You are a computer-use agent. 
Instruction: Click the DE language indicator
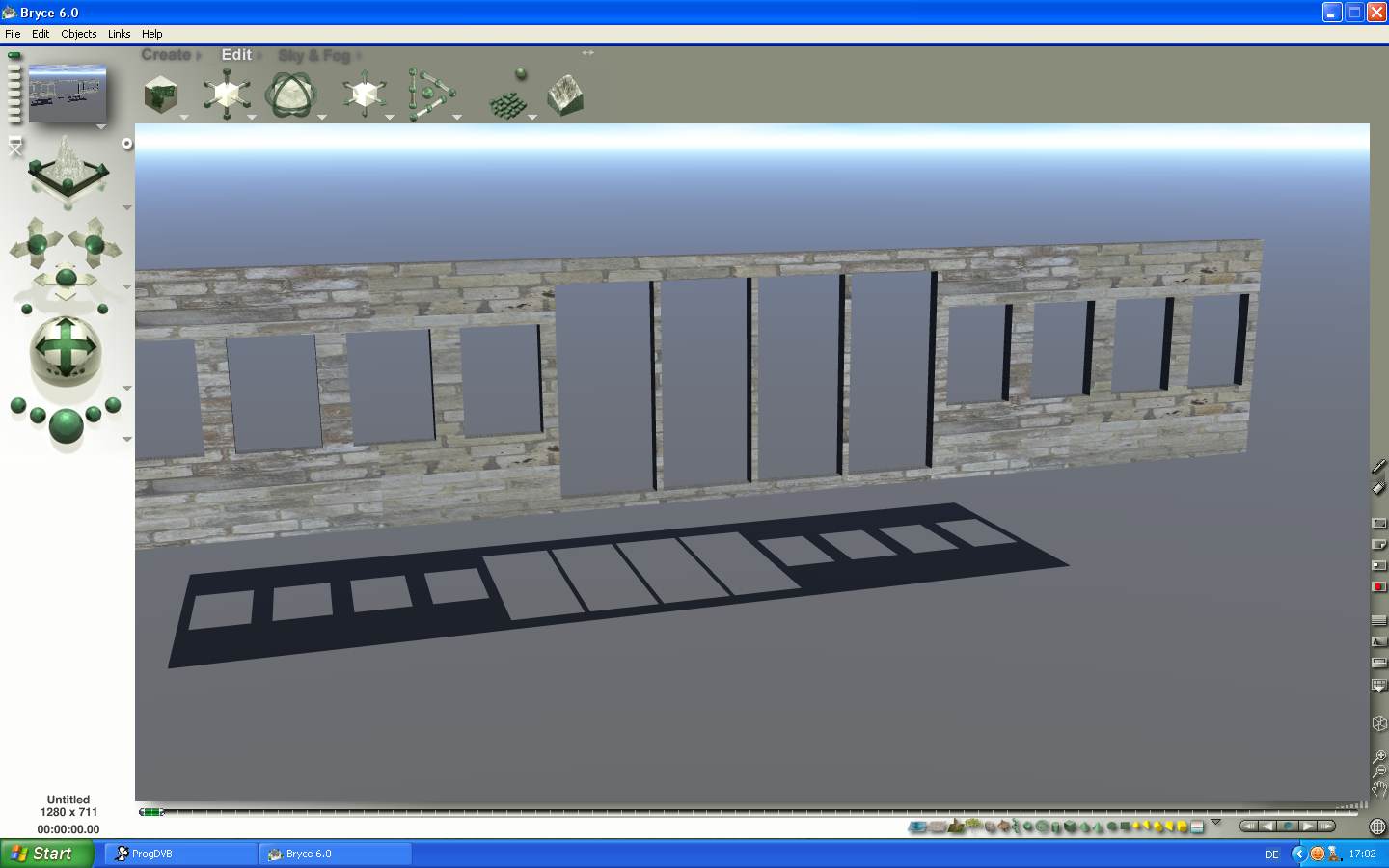[1271, 854]
